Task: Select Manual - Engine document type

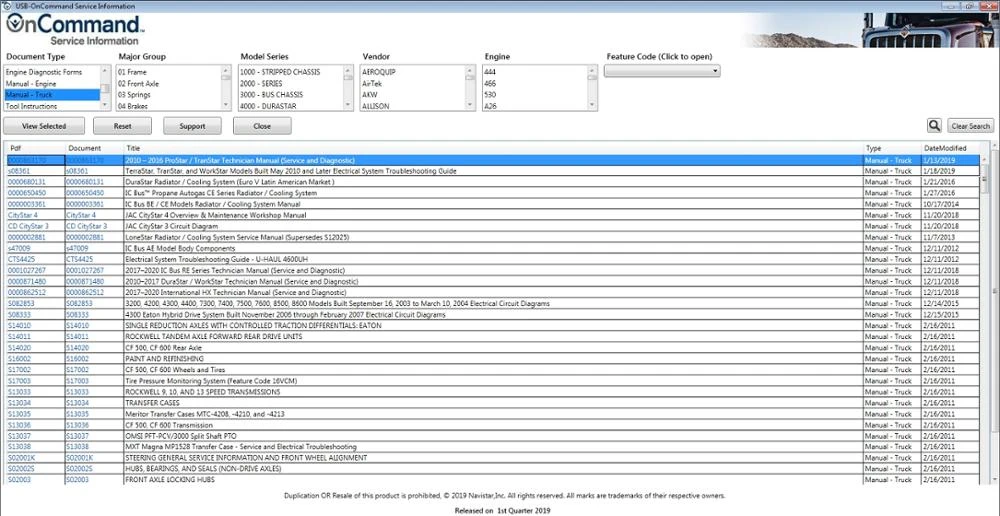Action: [x=31, y=84]
